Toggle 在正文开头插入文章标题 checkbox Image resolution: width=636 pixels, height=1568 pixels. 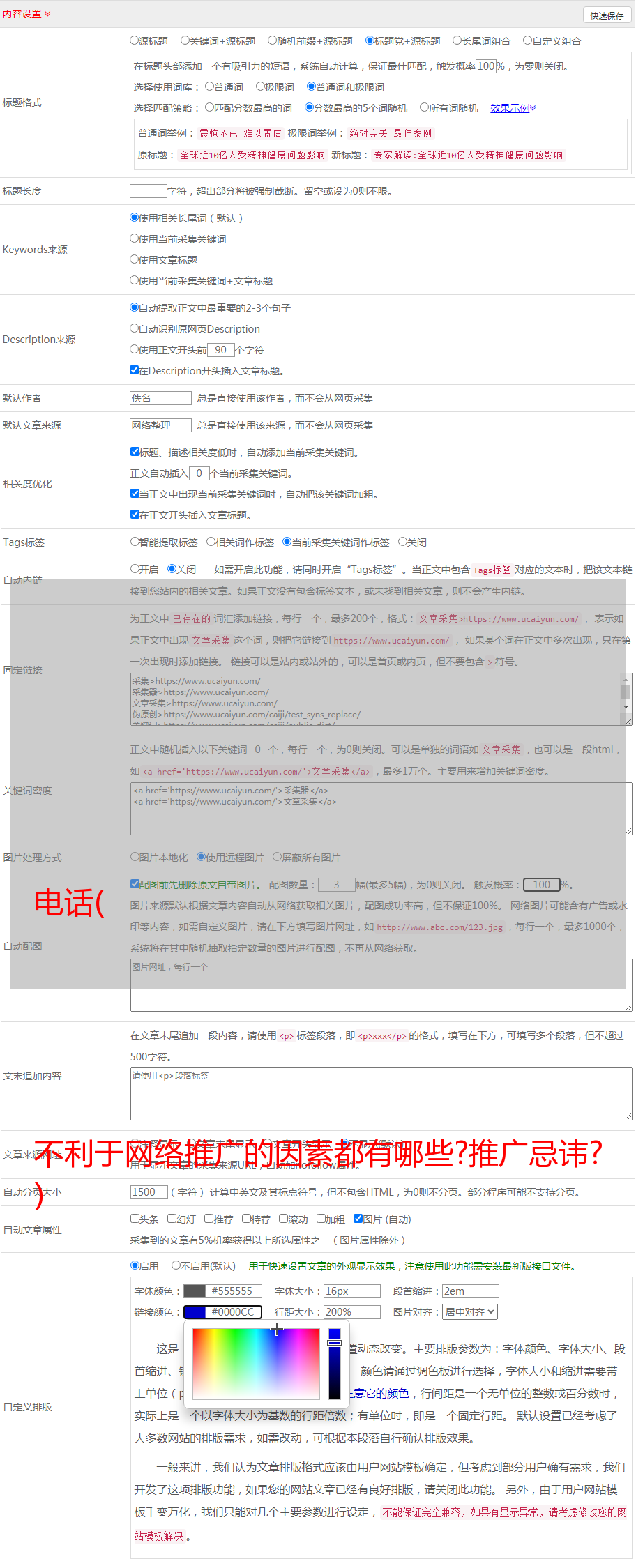(x=135, y=515)
